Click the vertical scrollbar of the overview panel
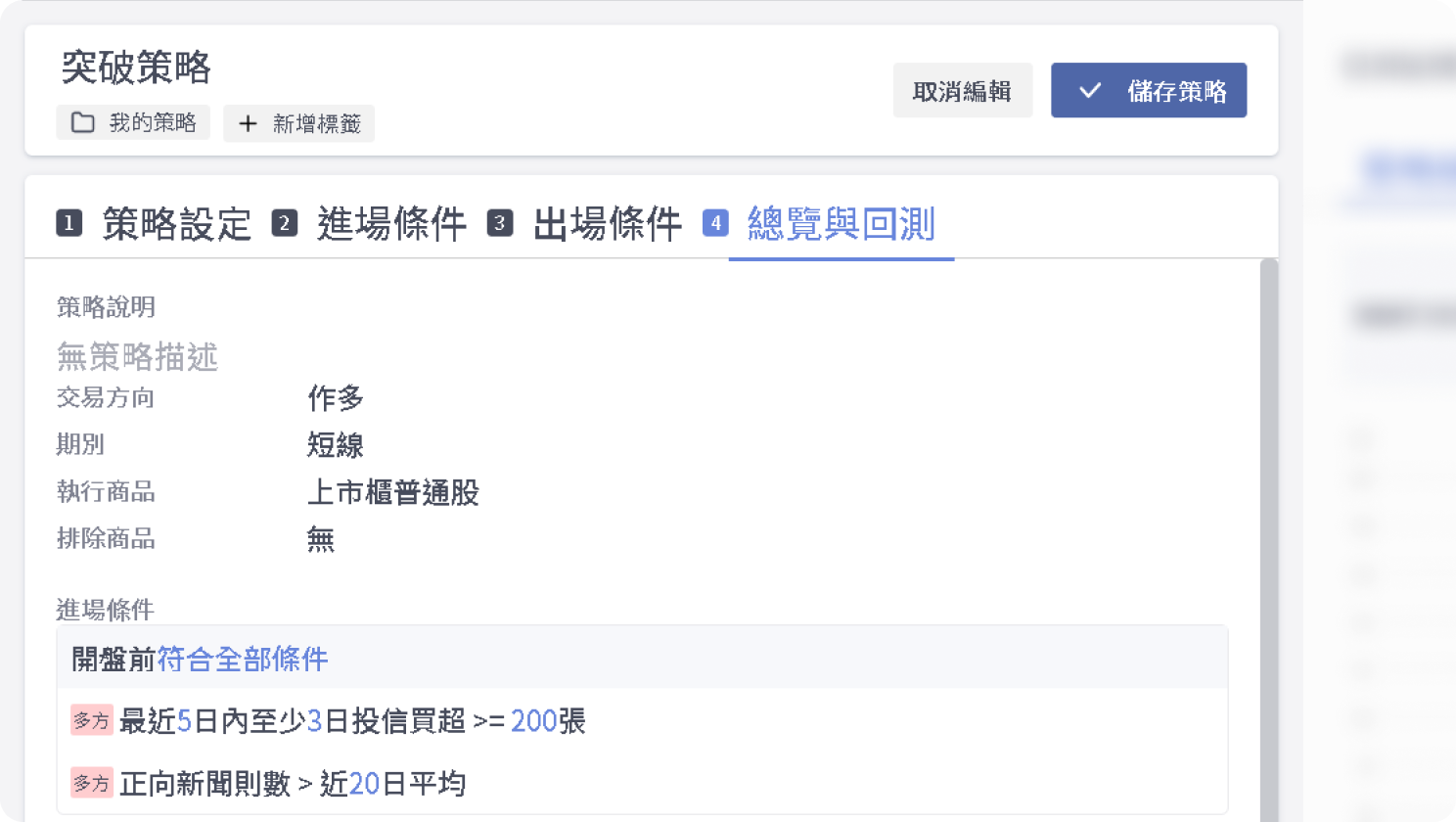Image resolution: width=1456 pixels, height=822 pixels. 1269,538
